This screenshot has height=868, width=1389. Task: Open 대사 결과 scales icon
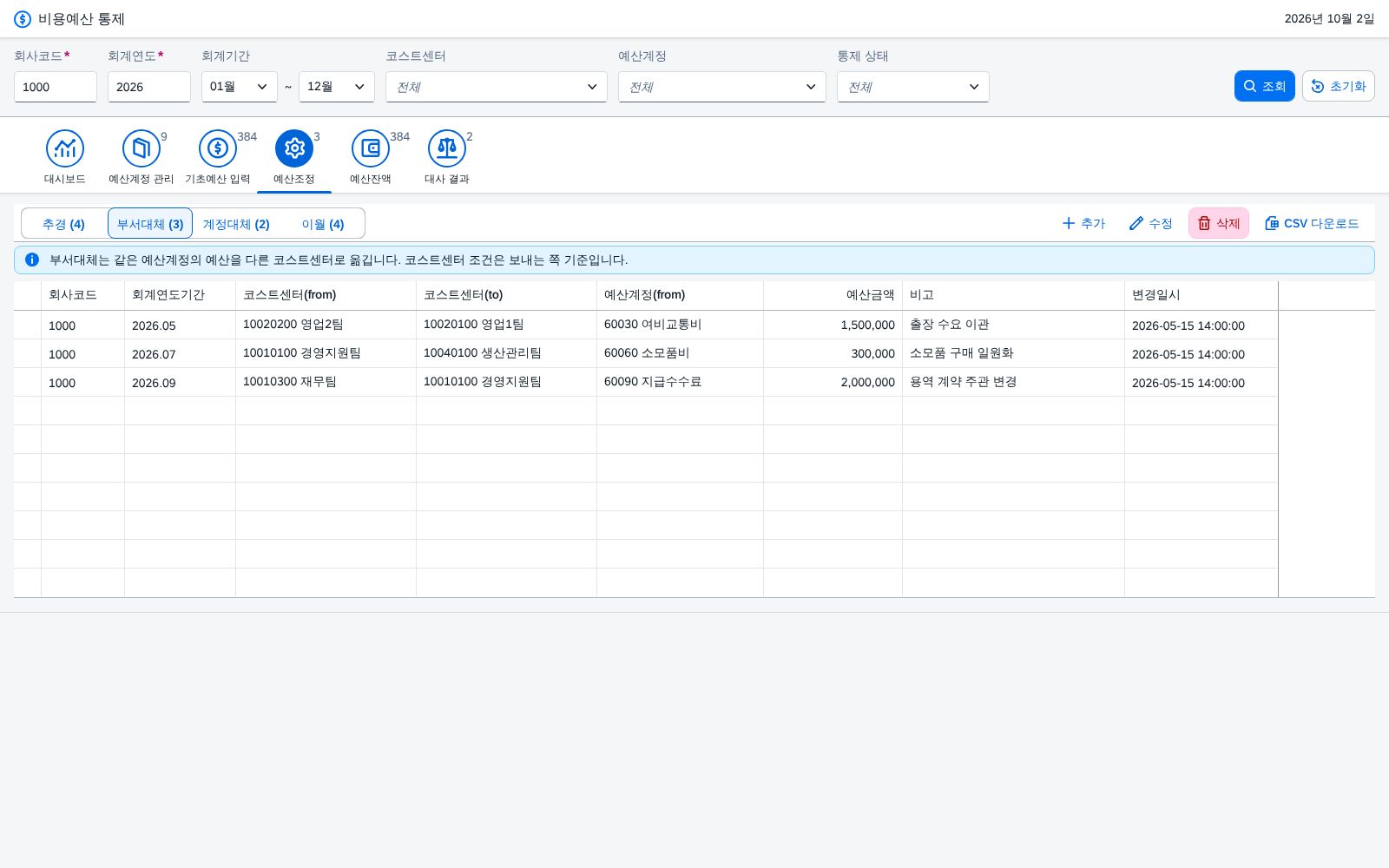pos(447,148)
